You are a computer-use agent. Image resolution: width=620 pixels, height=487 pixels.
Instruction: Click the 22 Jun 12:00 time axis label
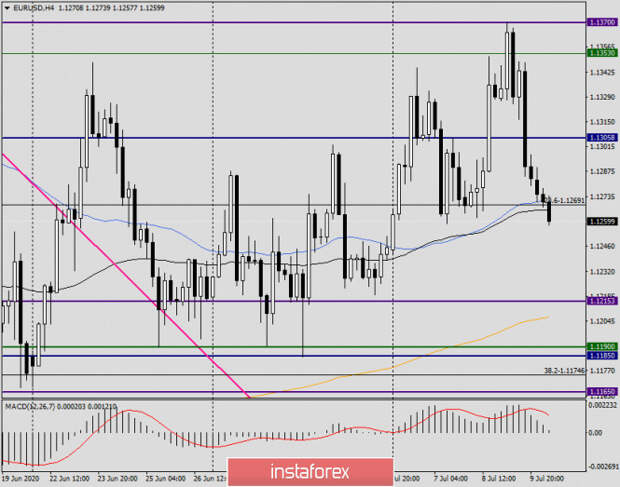click(68, 479)
